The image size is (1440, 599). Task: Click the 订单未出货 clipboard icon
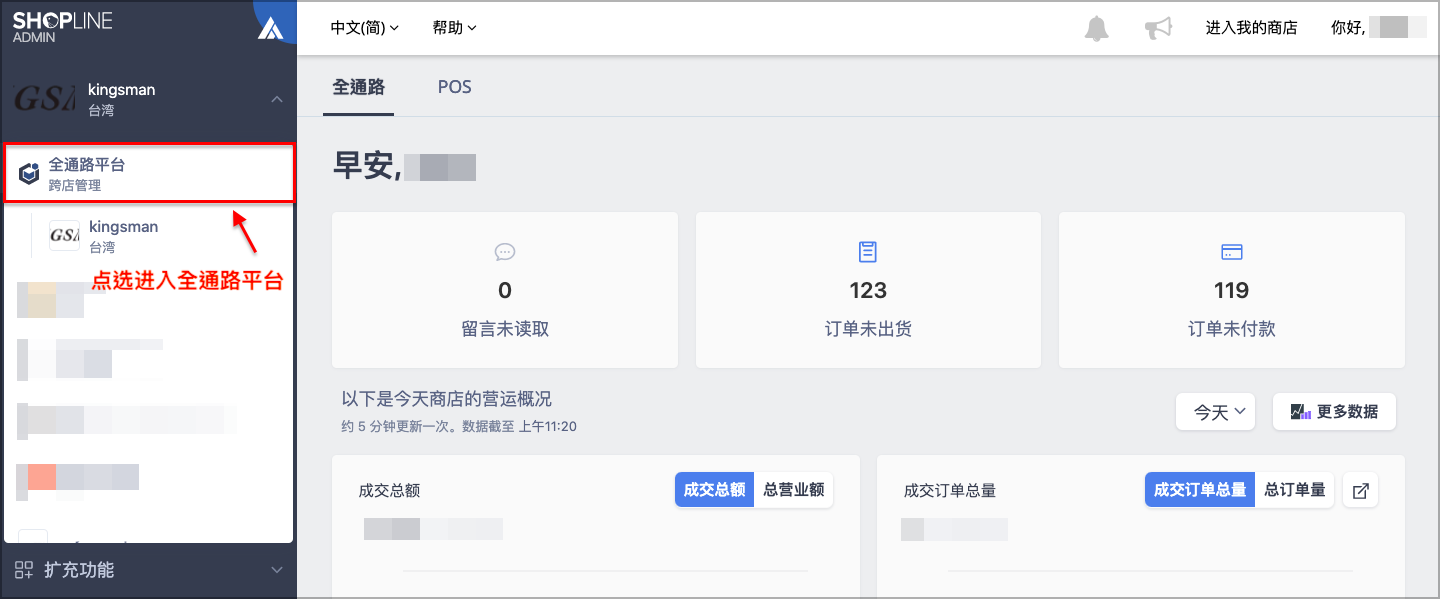[x=868, y=251]
